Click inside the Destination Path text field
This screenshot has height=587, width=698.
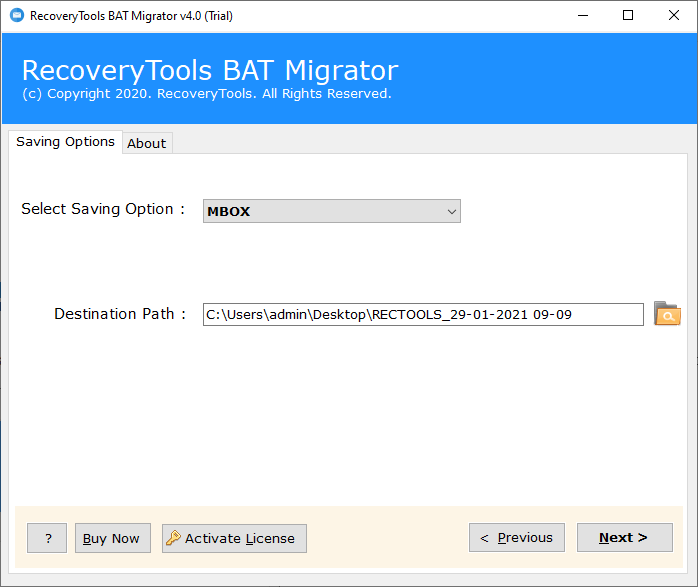click(423, 315)
